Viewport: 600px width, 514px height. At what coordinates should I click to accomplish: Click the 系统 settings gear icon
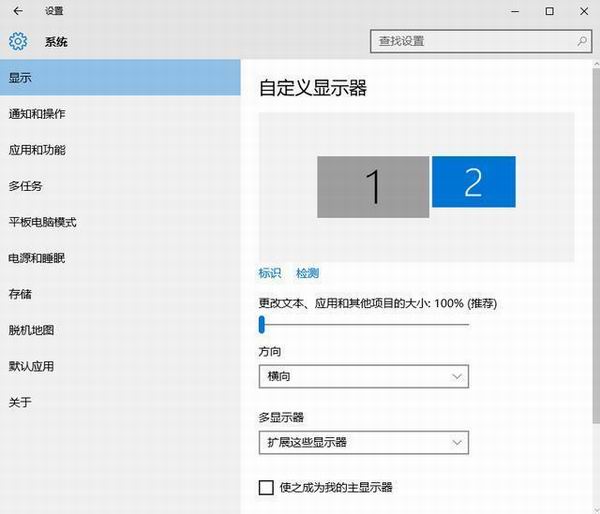[x=18, y=41]
